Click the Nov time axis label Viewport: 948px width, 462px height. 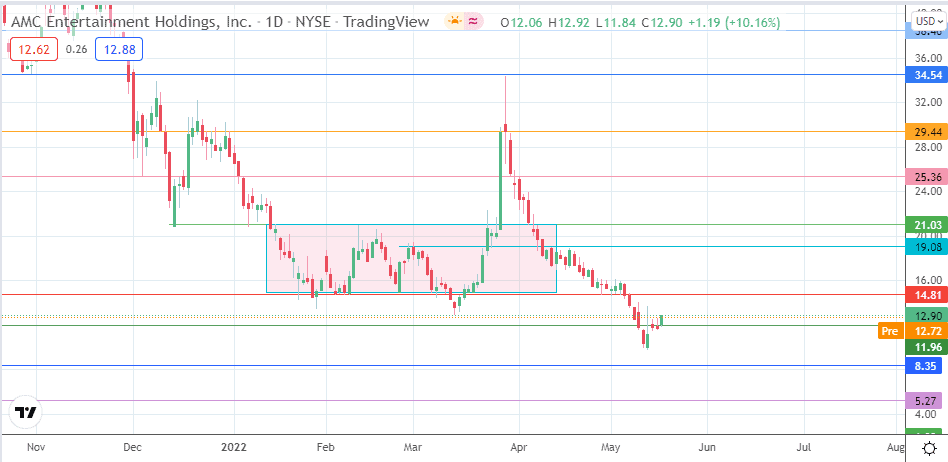[36, 447]
